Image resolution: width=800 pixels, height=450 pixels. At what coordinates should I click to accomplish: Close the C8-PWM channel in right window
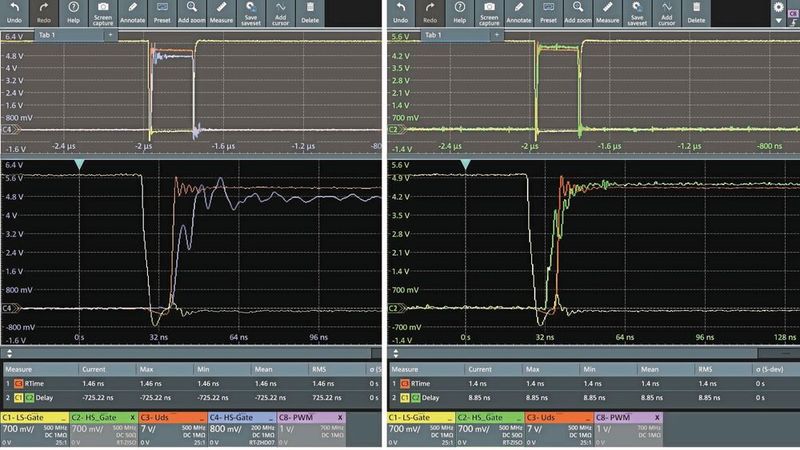[657, 418]
